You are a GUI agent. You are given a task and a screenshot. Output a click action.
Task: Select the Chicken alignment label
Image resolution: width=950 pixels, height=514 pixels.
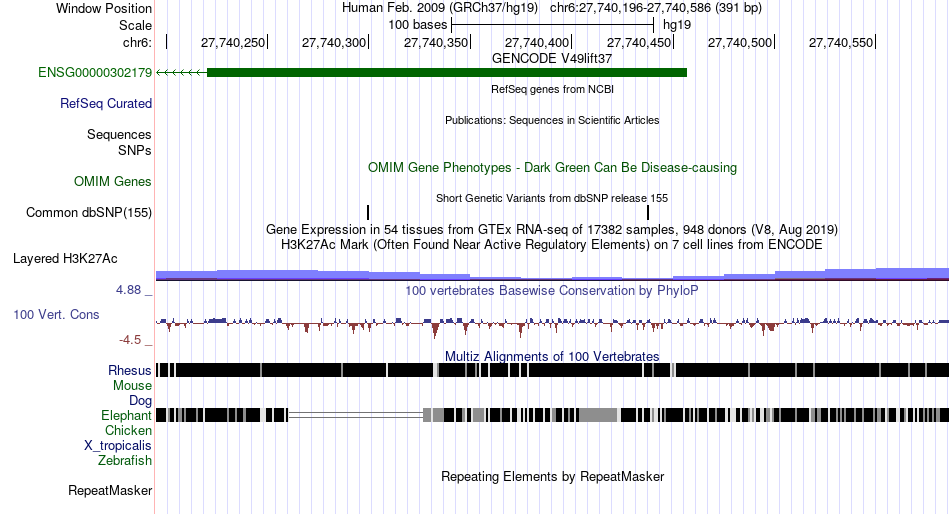(128, 430)
